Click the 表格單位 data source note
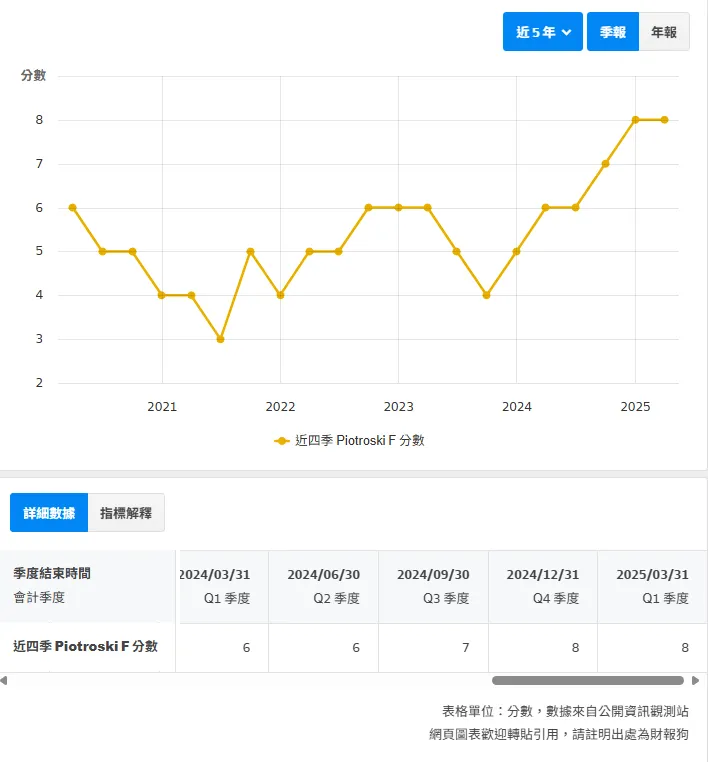708x762 pixels. click(x=565, y=711)
